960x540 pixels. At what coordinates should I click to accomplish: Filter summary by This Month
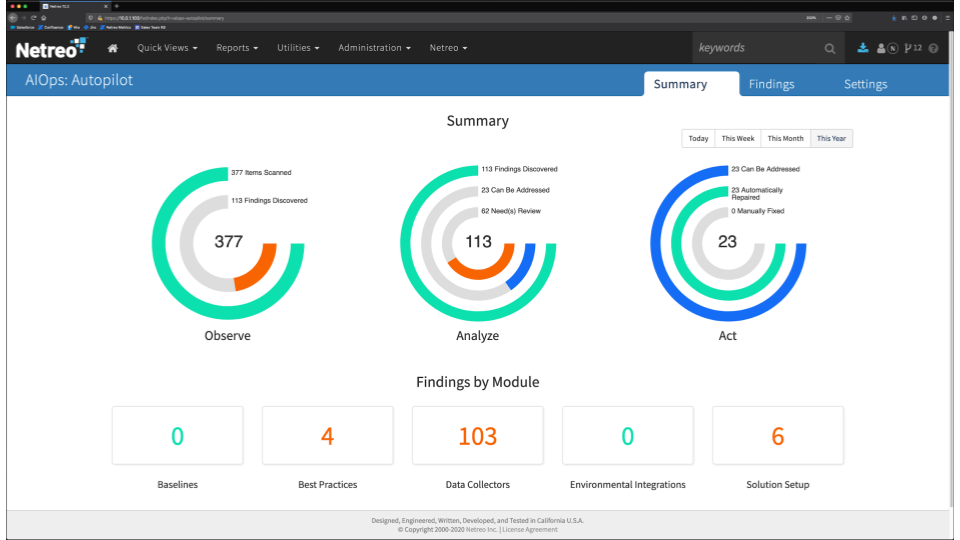pos(786,138)
